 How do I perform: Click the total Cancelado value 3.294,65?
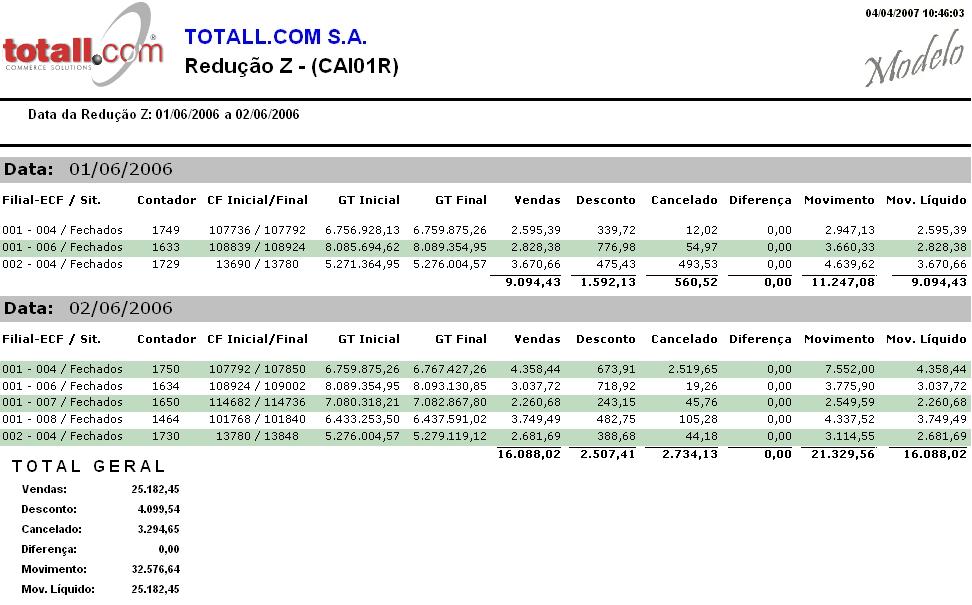(158, 529)
